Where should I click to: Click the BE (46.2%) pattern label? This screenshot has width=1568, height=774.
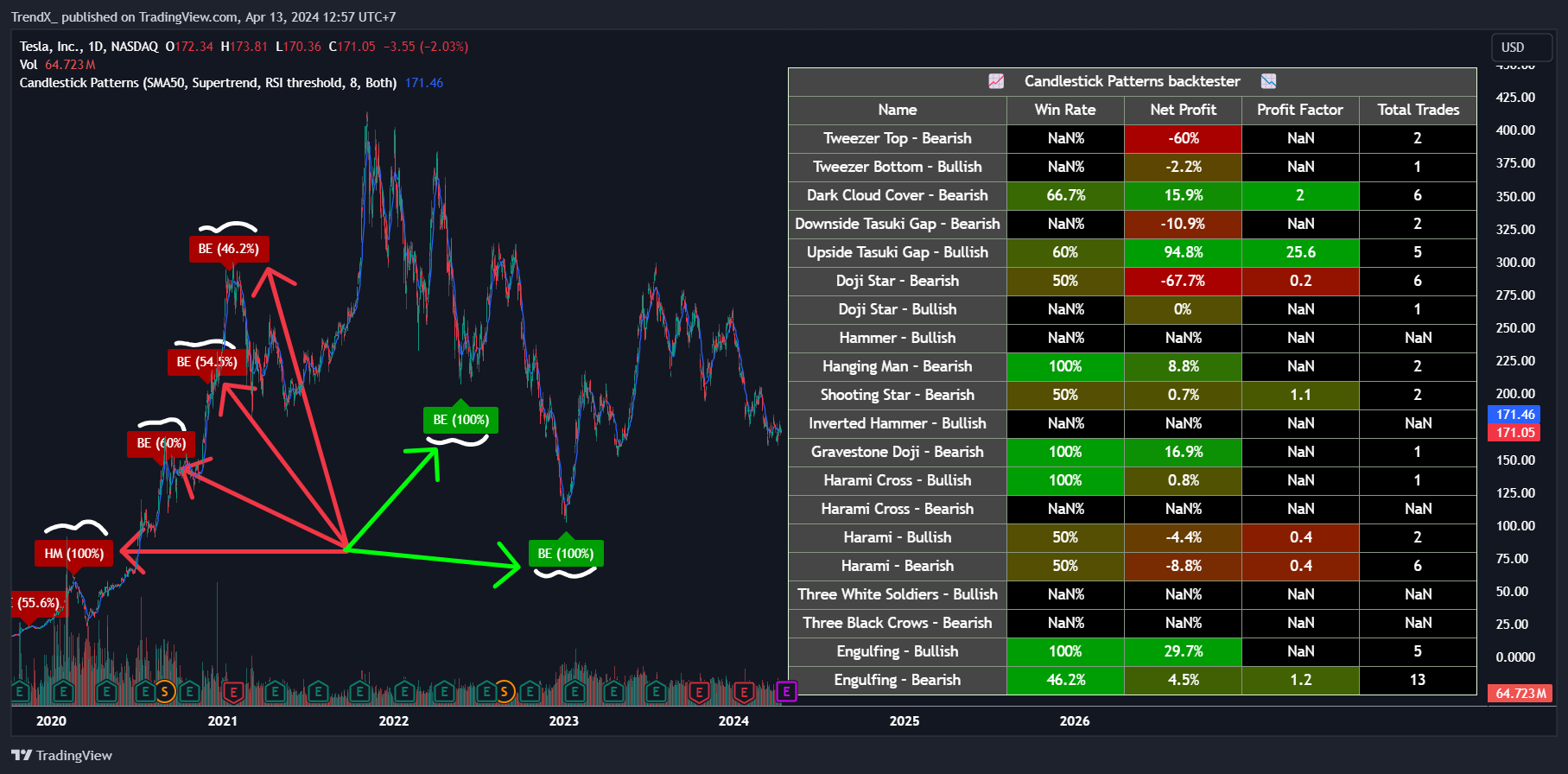tap(229, 249)
